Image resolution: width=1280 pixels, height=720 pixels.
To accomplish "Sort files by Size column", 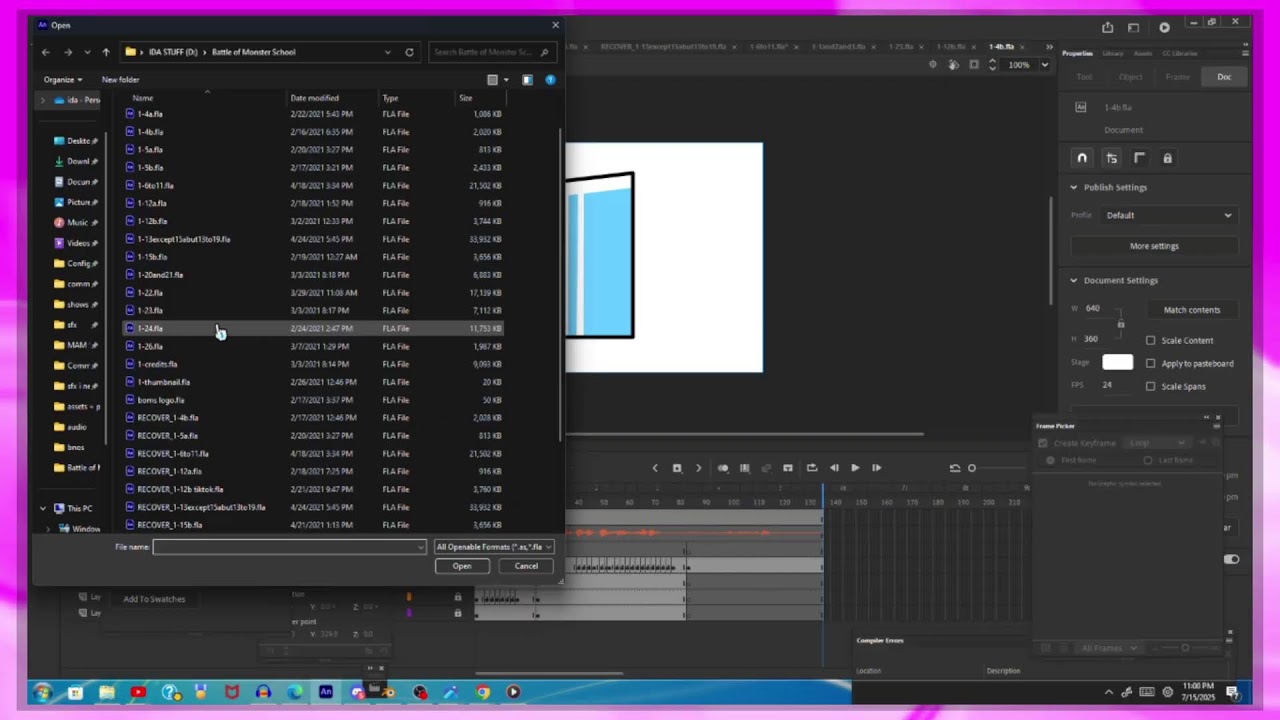I will point(465,98).
